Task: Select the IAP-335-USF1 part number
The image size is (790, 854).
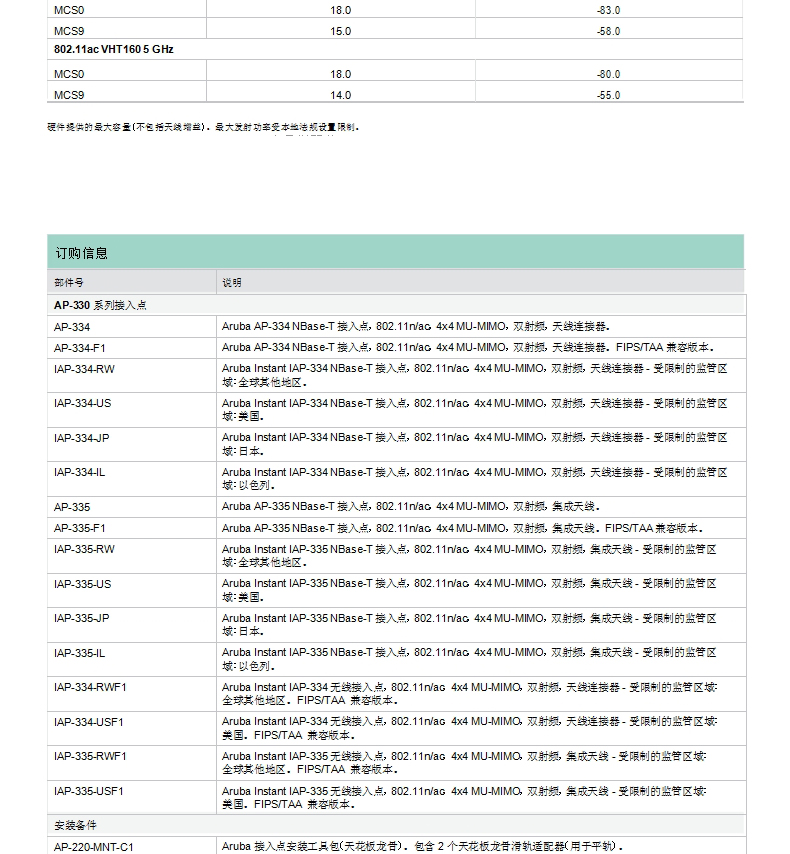Action: [89, 791]
